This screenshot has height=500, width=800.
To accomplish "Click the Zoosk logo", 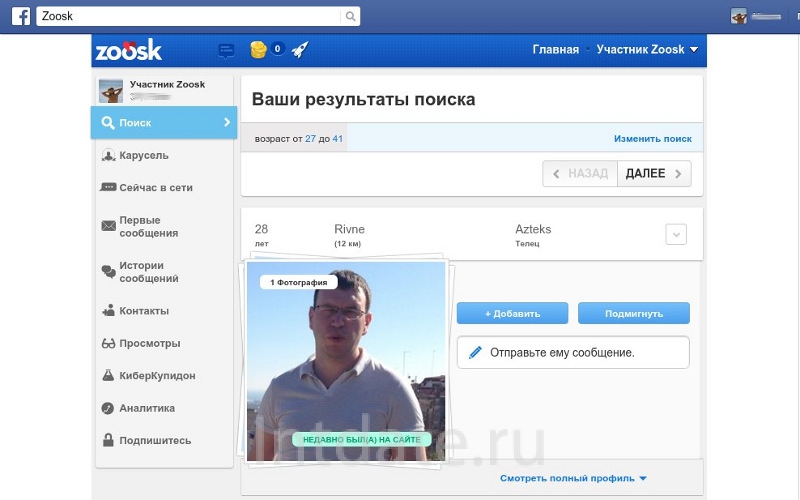I will pos(129,49).
